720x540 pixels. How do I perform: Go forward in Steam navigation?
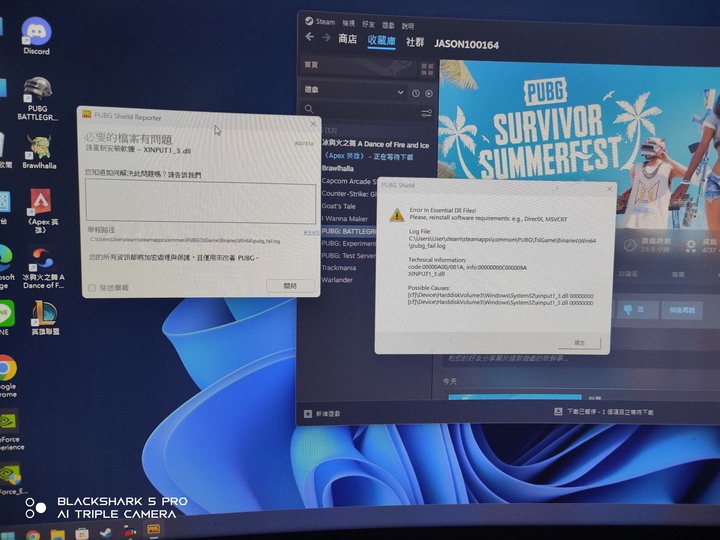(326, 38)
